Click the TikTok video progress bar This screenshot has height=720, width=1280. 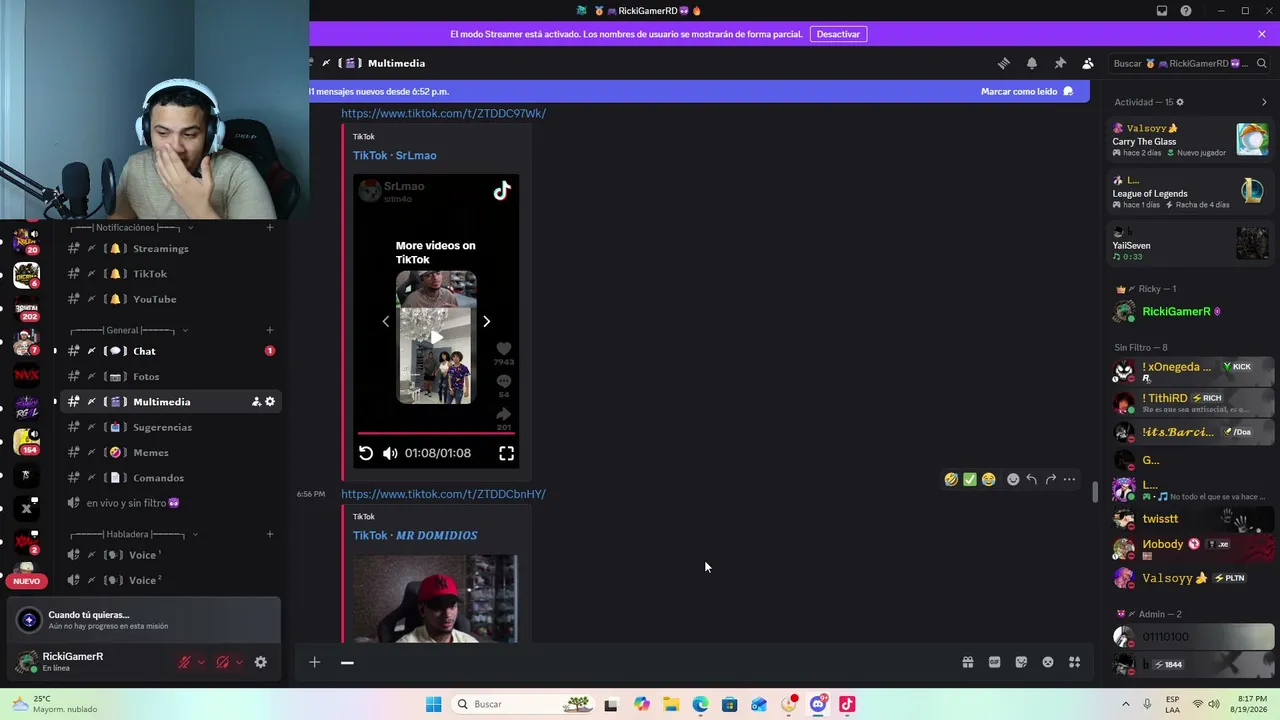[x=436, y=433]
